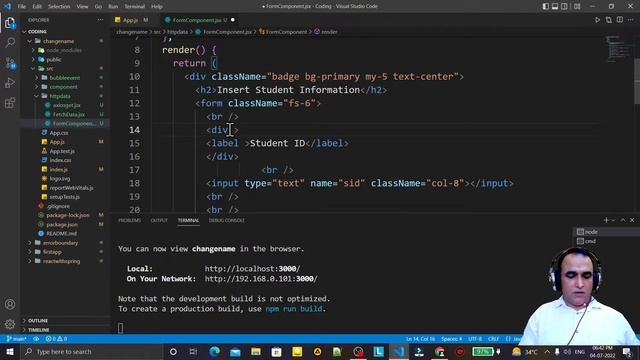Close the terminal panel
Image resolution: width=640 pixels, height=360 pixels.
tap(632, 220)
